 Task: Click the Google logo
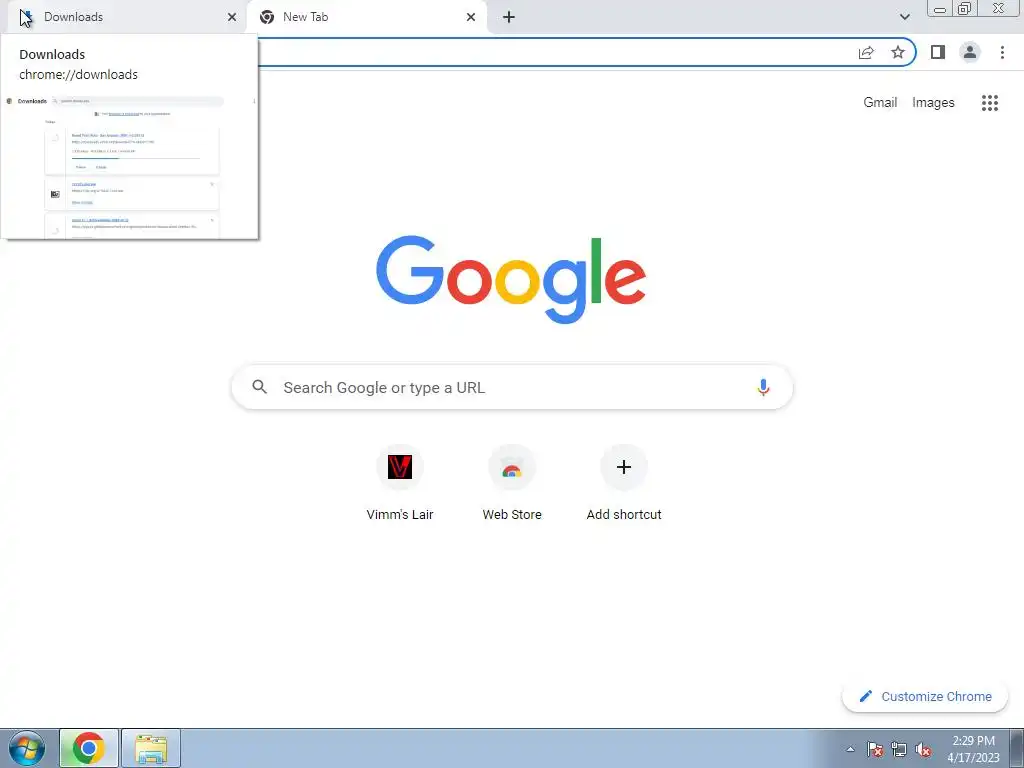(511, 280)
